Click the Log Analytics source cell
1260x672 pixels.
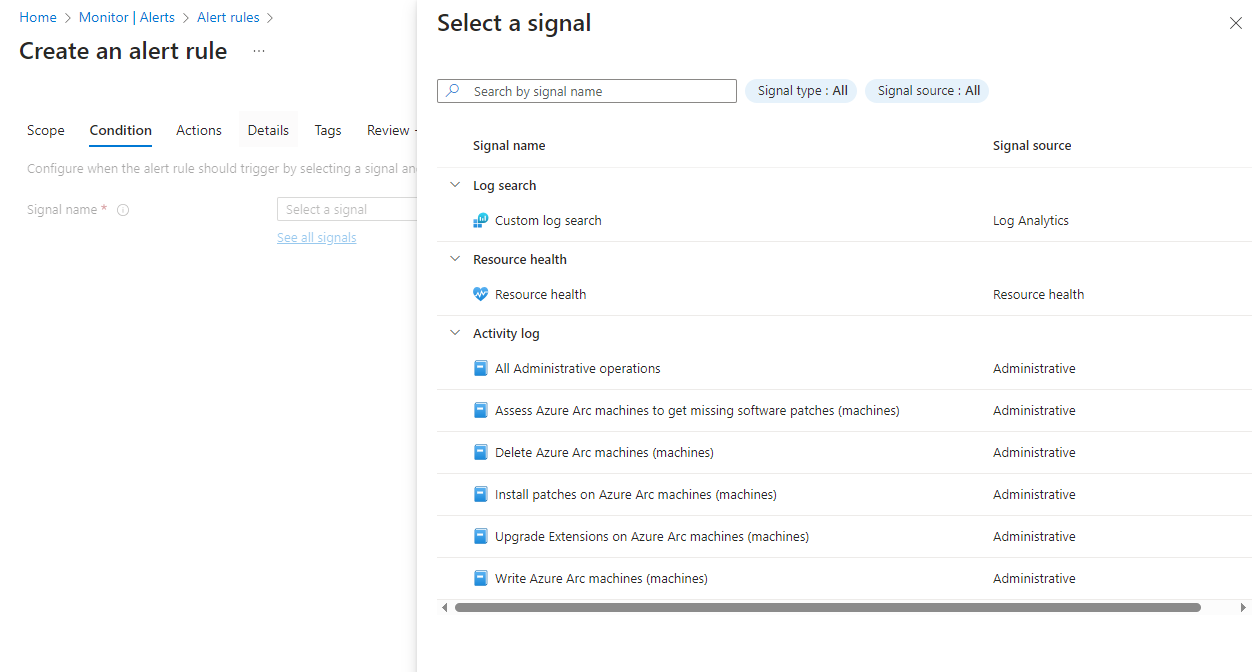click(1031, 220)
